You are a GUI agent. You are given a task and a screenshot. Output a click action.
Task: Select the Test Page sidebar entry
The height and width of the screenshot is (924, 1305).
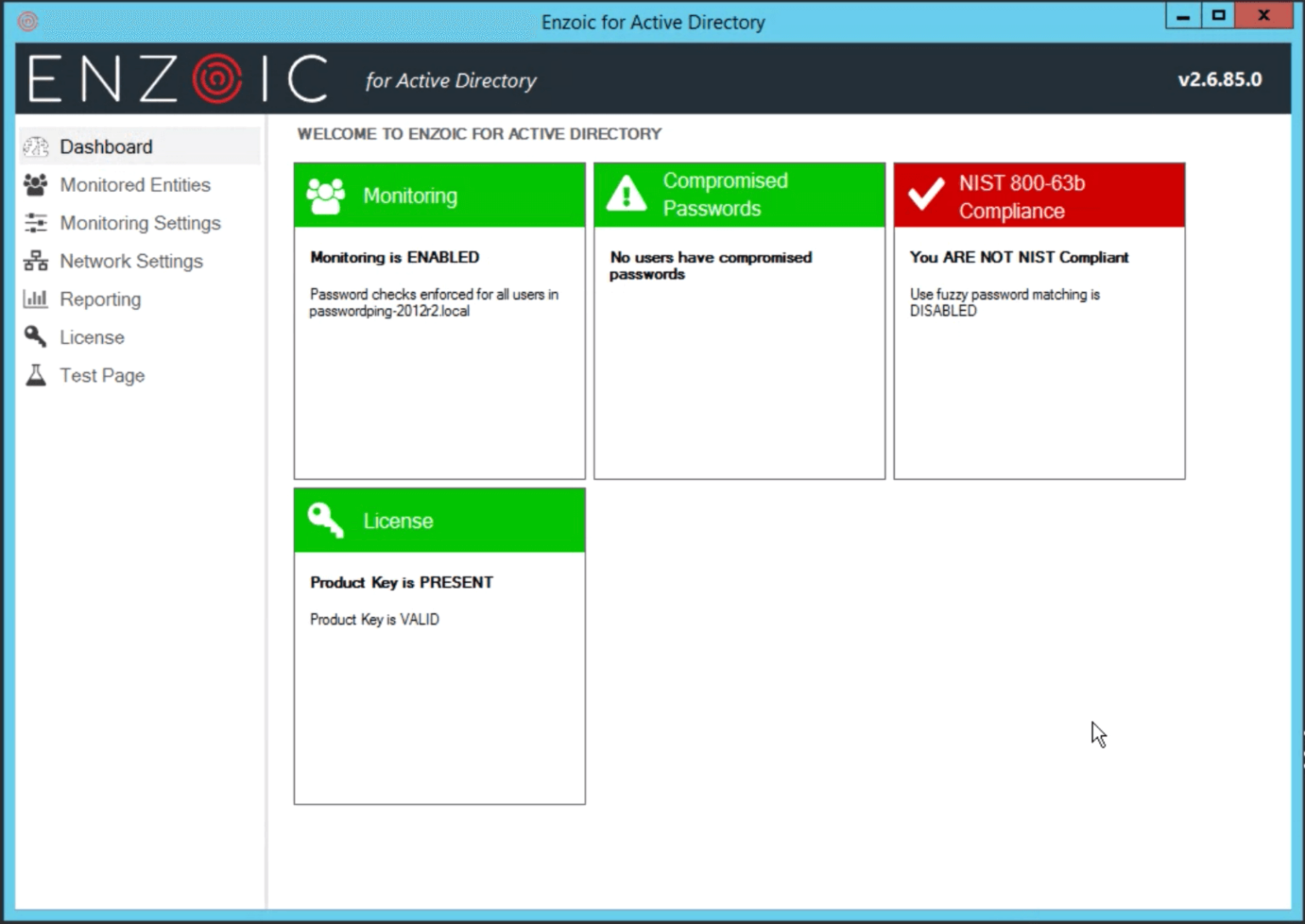101,375
